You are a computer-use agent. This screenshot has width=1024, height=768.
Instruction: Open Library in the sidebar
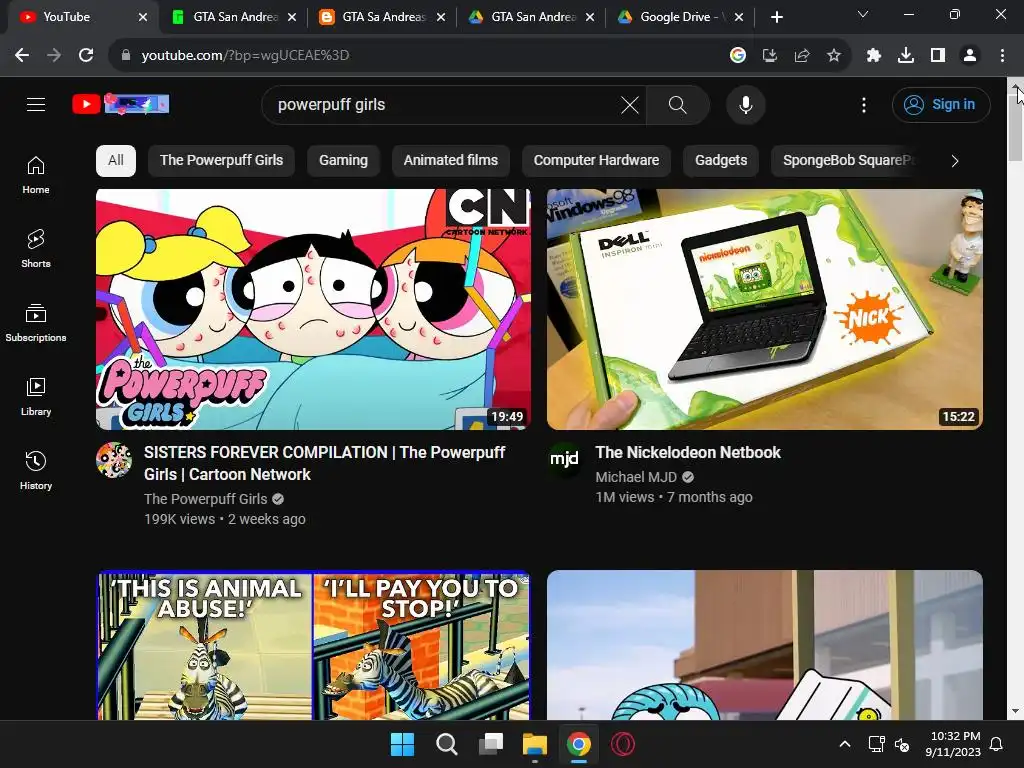point(36,396)
